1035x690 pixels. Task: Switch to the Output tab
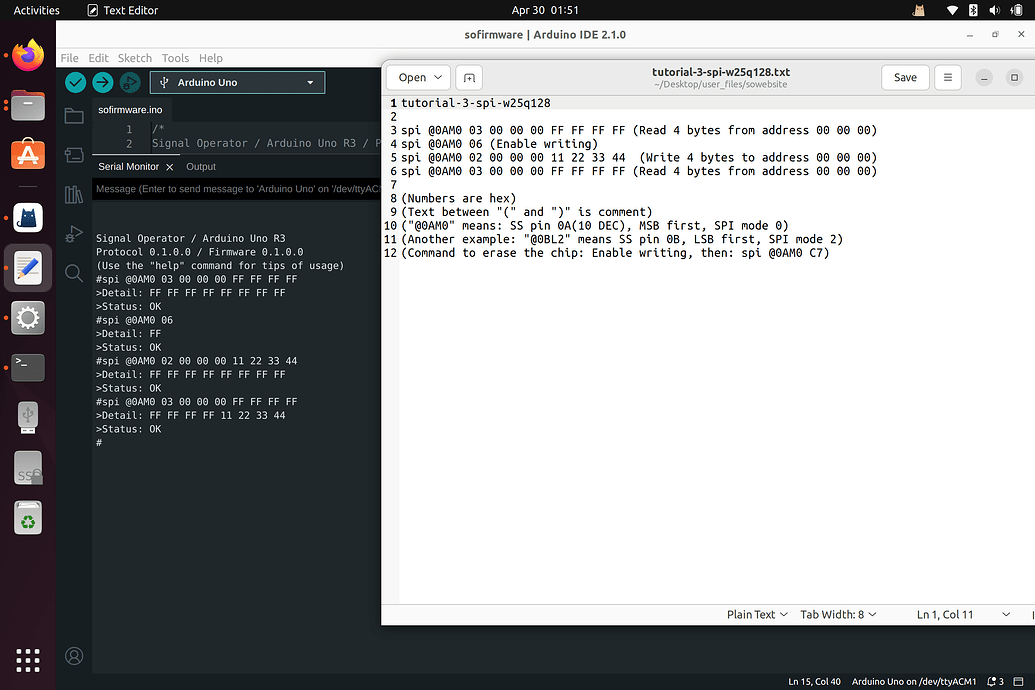(200, 166)
